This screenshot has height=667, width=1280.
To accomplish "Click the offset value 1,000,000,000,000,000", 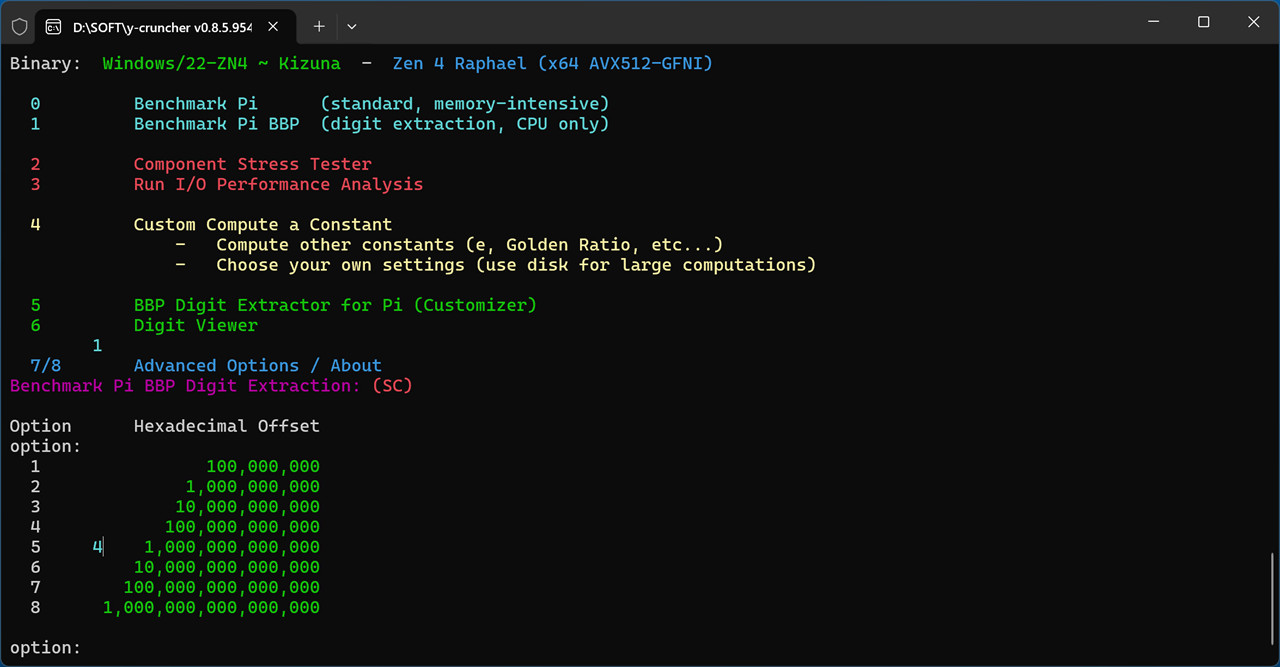I will tap(212, 608).
